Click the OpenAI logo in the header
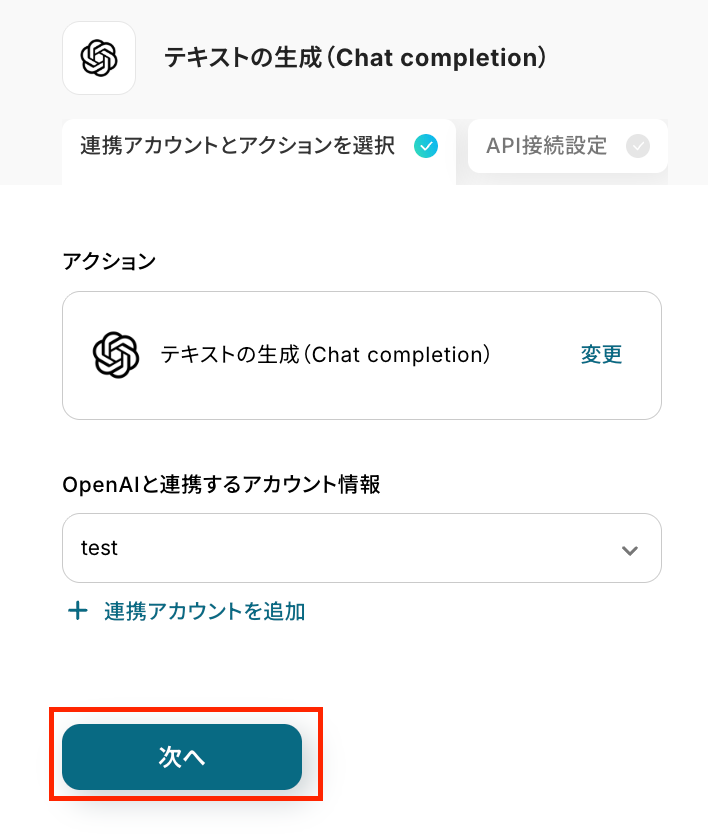The width and height of the screenshot is (708, 838). click(99, 58)
